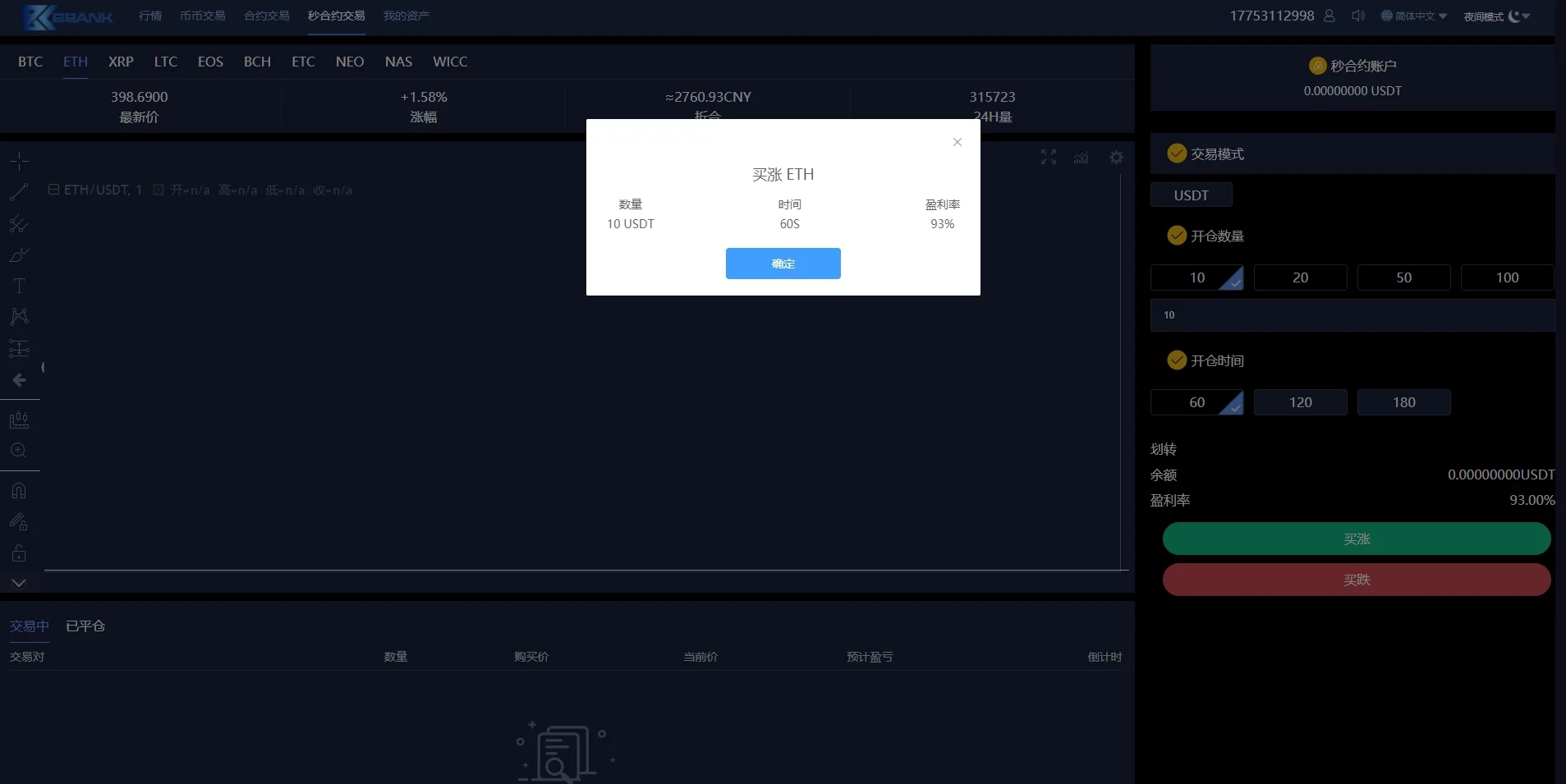1566x784 pixels.
Task: Close the 买涨 ETH dialog
Action: (957, 142)
